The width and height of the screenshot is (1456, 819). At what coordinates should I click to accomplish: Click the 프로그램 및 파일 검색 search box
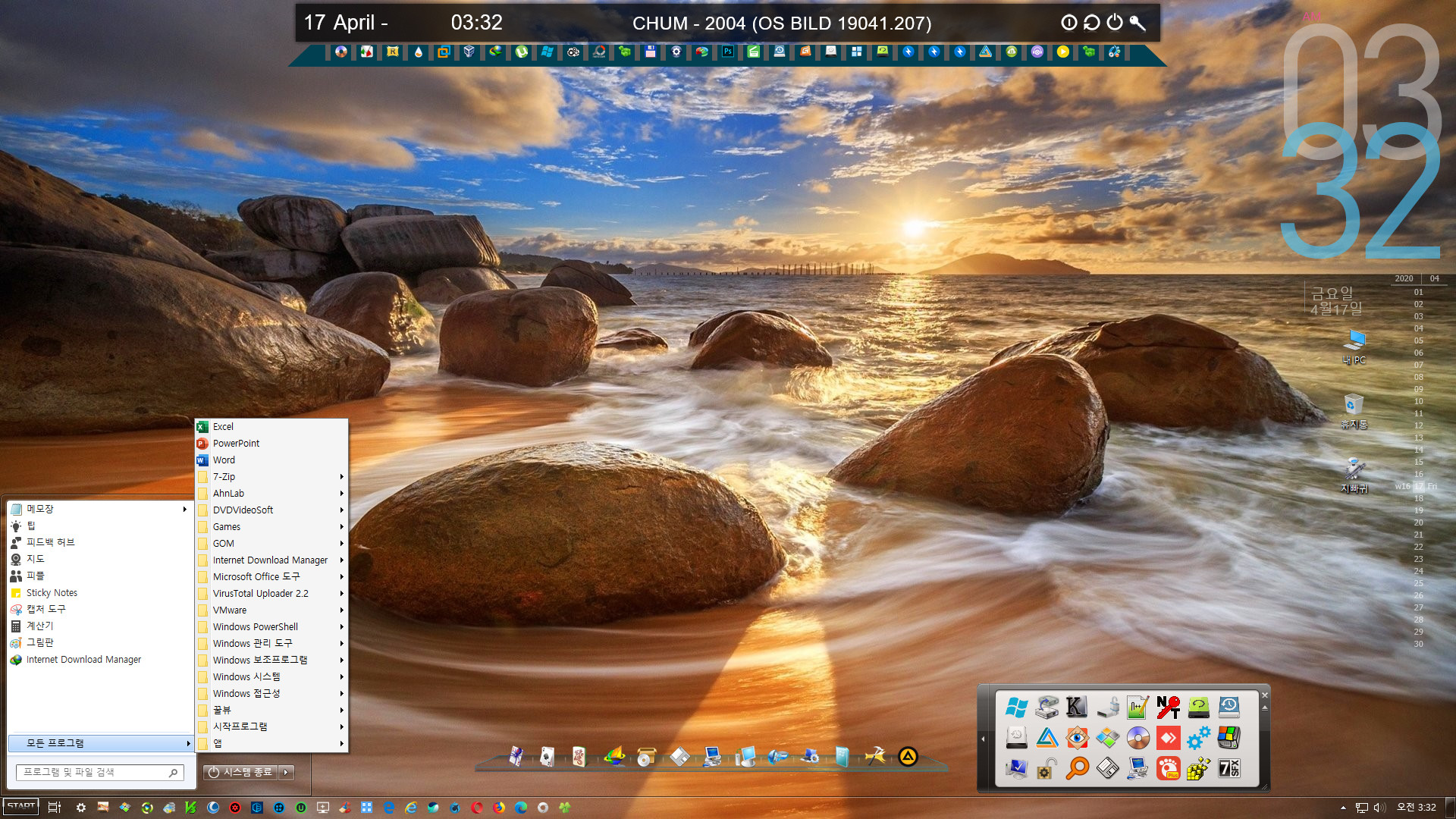(x=99, y=773)
